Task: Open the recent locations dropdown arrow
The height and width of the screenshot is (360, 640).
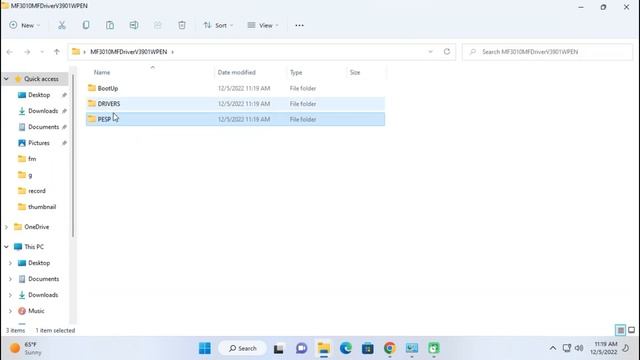Action: click(42, 52)
